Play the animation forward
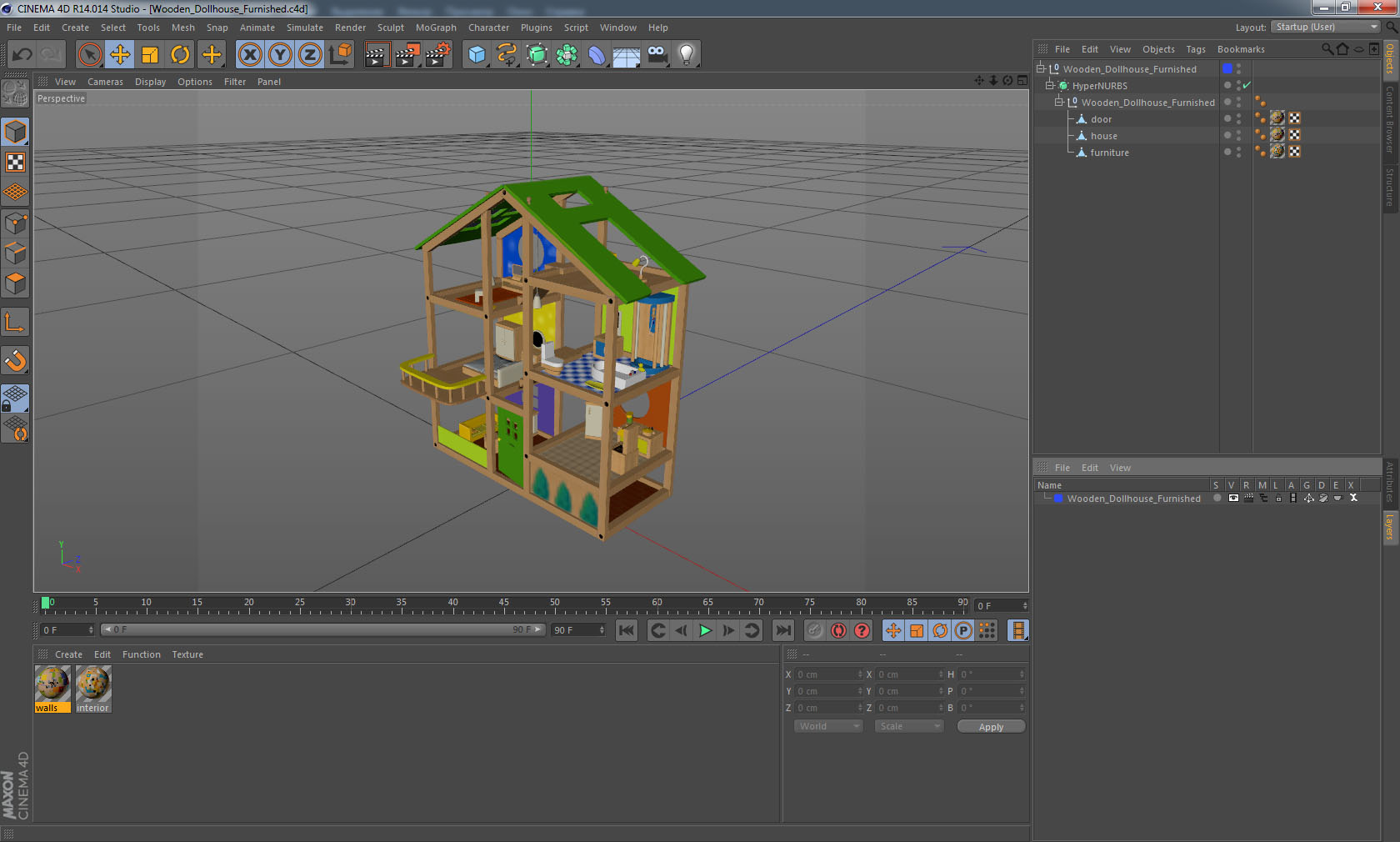This screenshot has height=842, width=1400. point(705,630)
